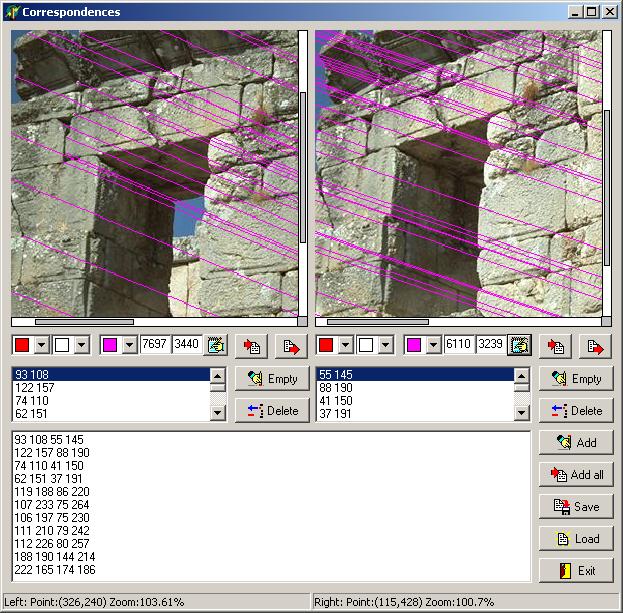Select '122 157' in left point list
The image size is (623, 613).
point(111,388)
